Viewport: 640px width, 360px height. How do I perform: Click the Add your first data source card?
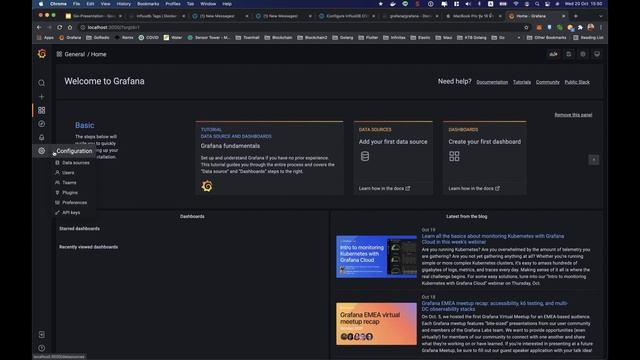point(393,158)
